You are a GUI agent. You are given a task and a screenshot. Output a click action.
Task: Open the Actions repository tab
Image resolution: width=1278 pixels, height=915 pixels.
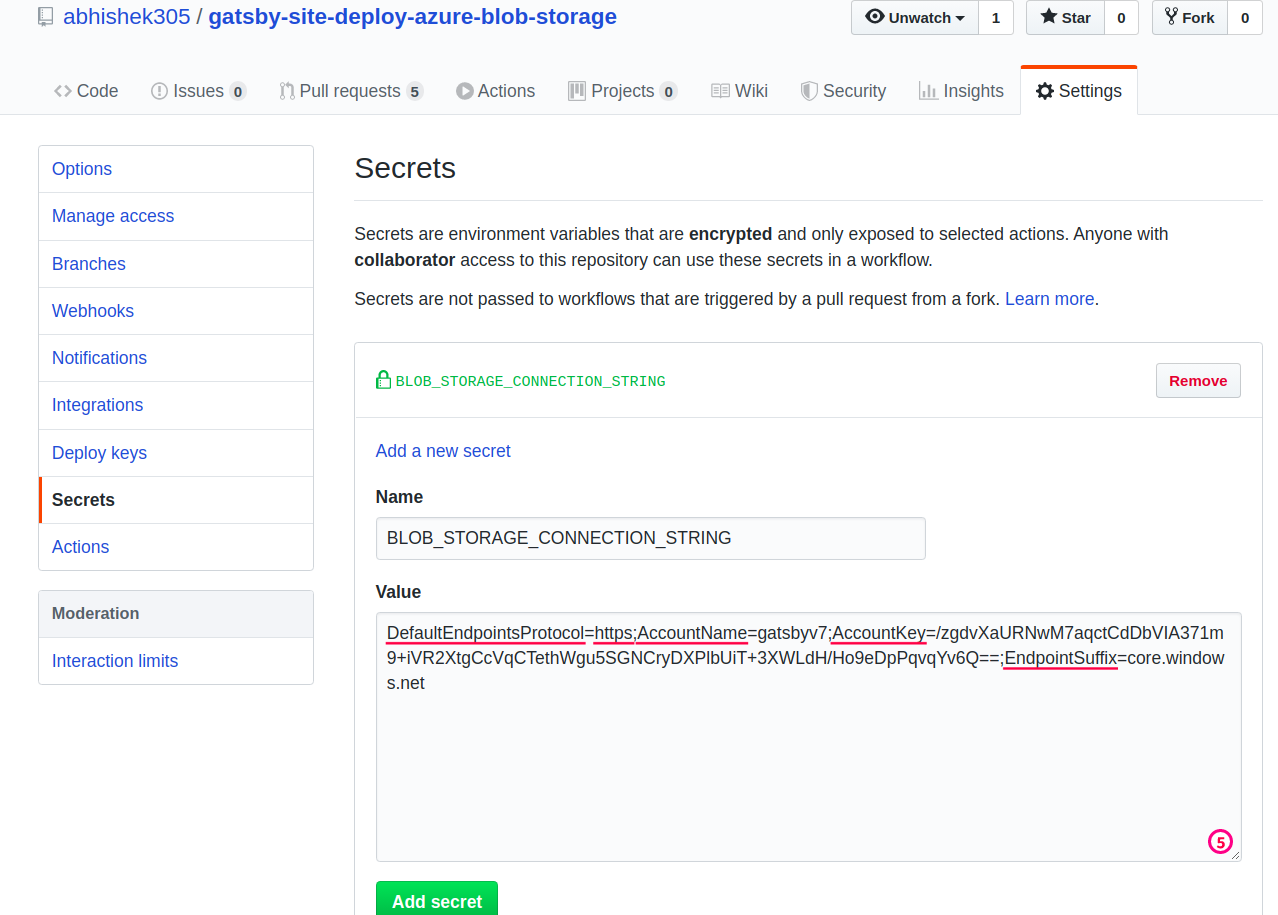(495, 91)
